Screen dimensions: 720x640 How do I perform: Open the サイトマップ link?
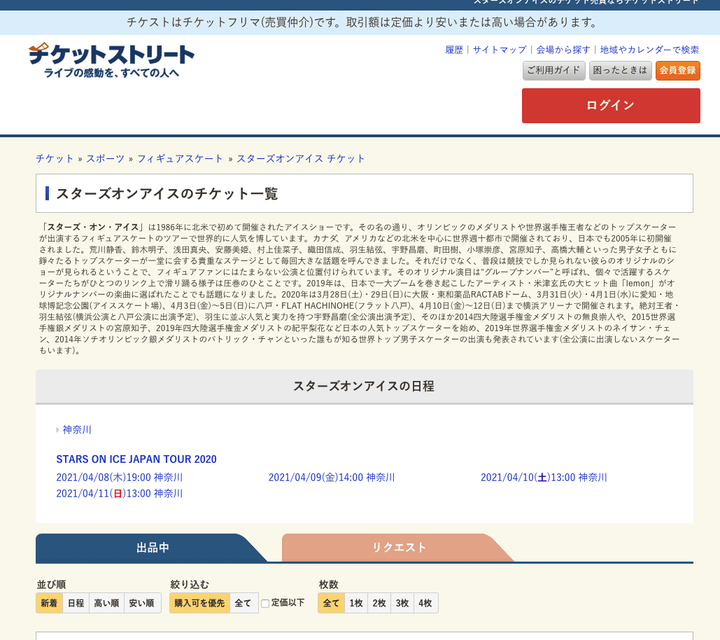pos(499,50)
